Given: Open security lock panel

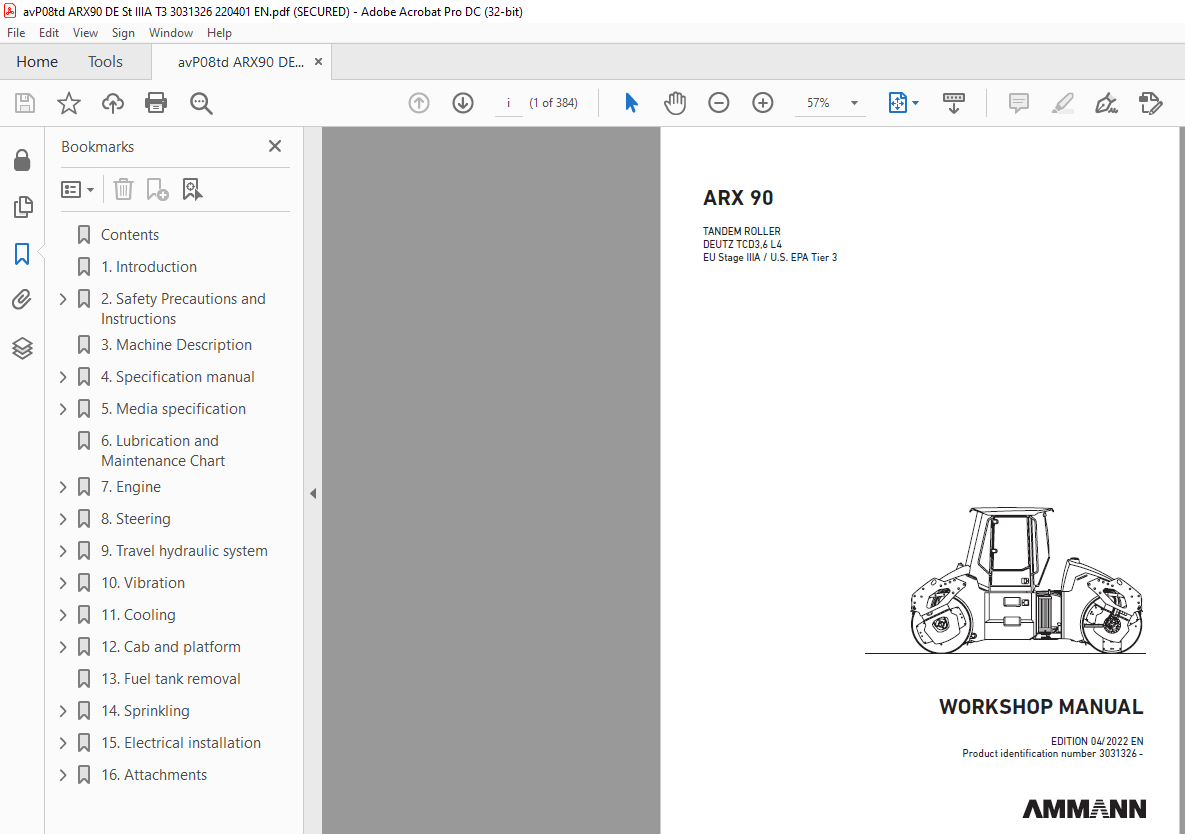Looking at the screenshot, I should coord(22,160).
